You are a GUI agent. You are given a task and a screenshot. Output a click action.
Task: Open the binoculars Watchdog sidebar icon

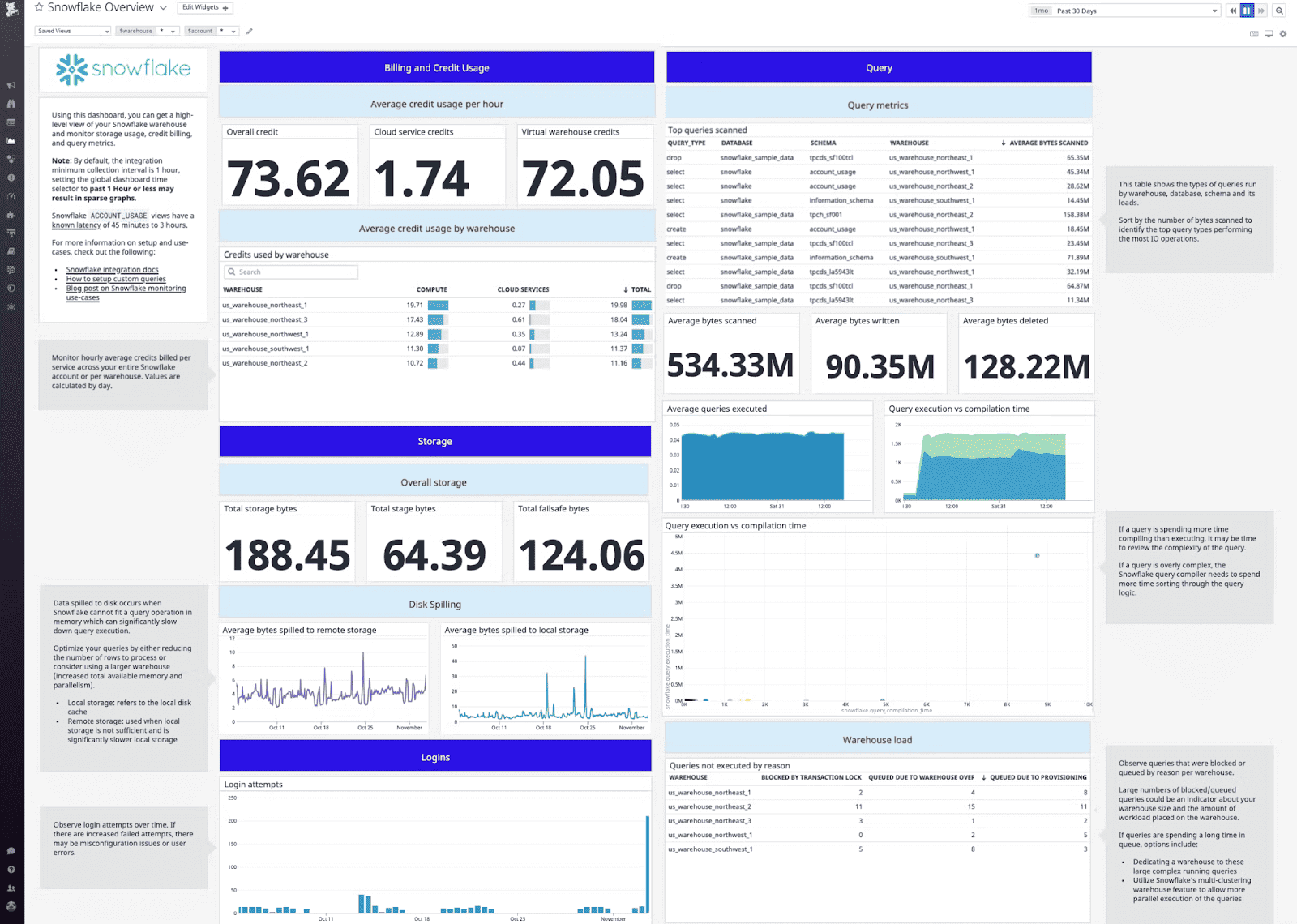(11, 104)
